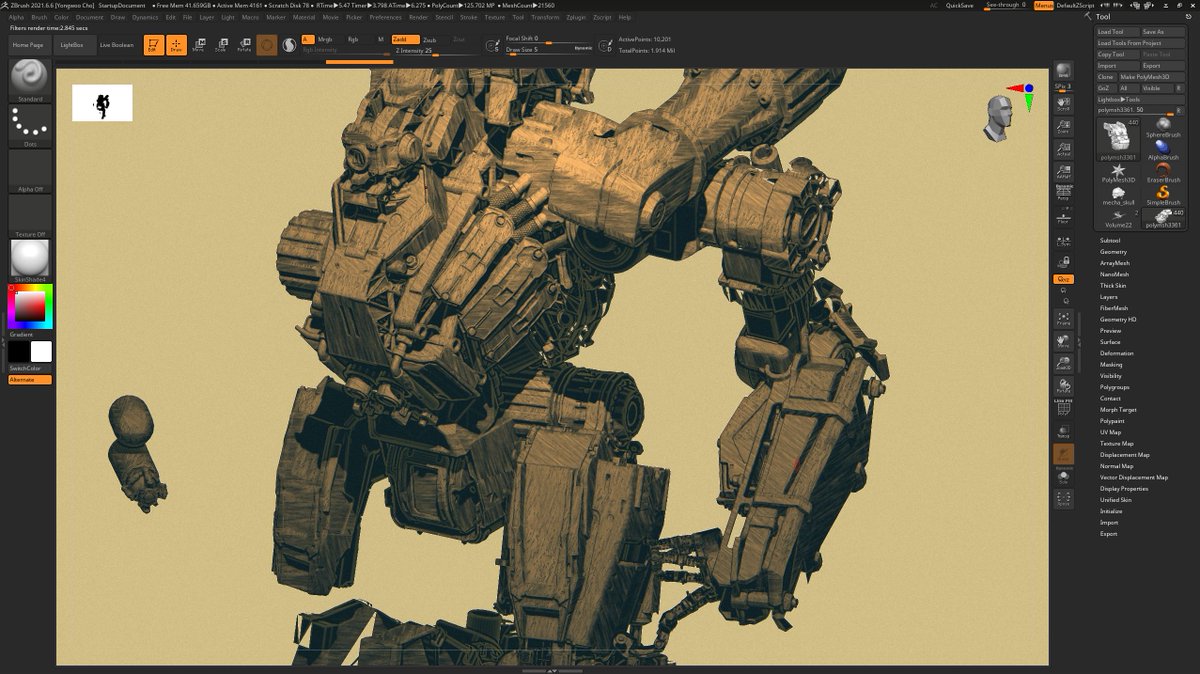Viewport: 1200px width, 674px height.
Task: Switch to the Move transform tool
Action: 199,45
